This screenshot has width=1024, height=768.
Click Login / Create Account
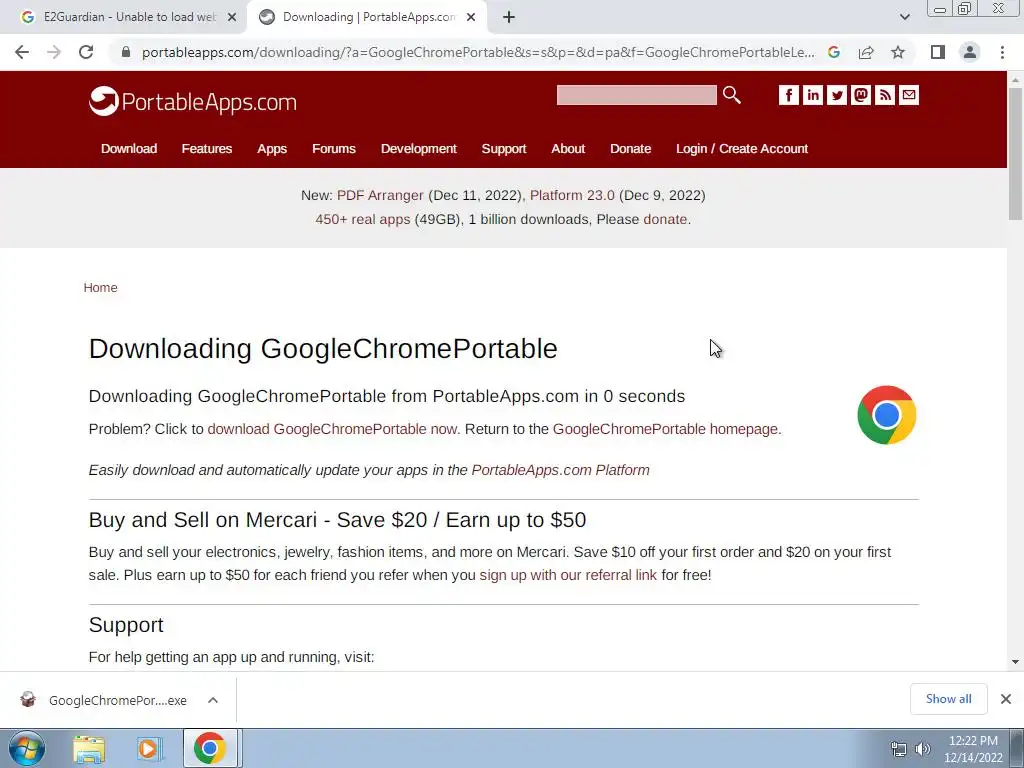(742, 149)
